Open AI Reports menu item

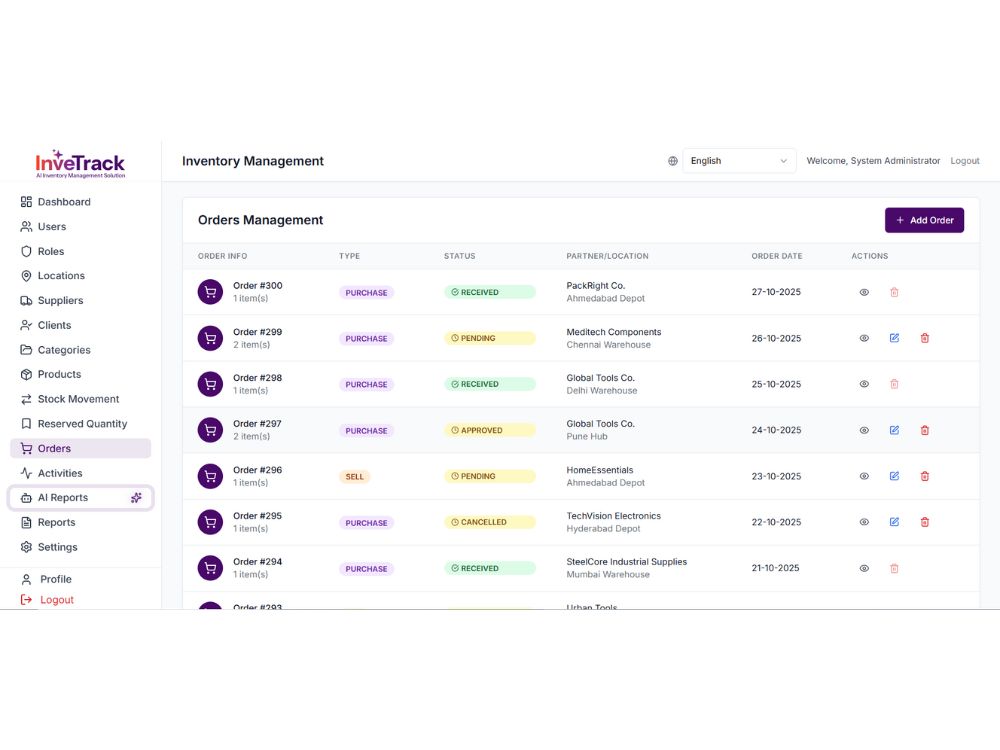click(81, 498)
